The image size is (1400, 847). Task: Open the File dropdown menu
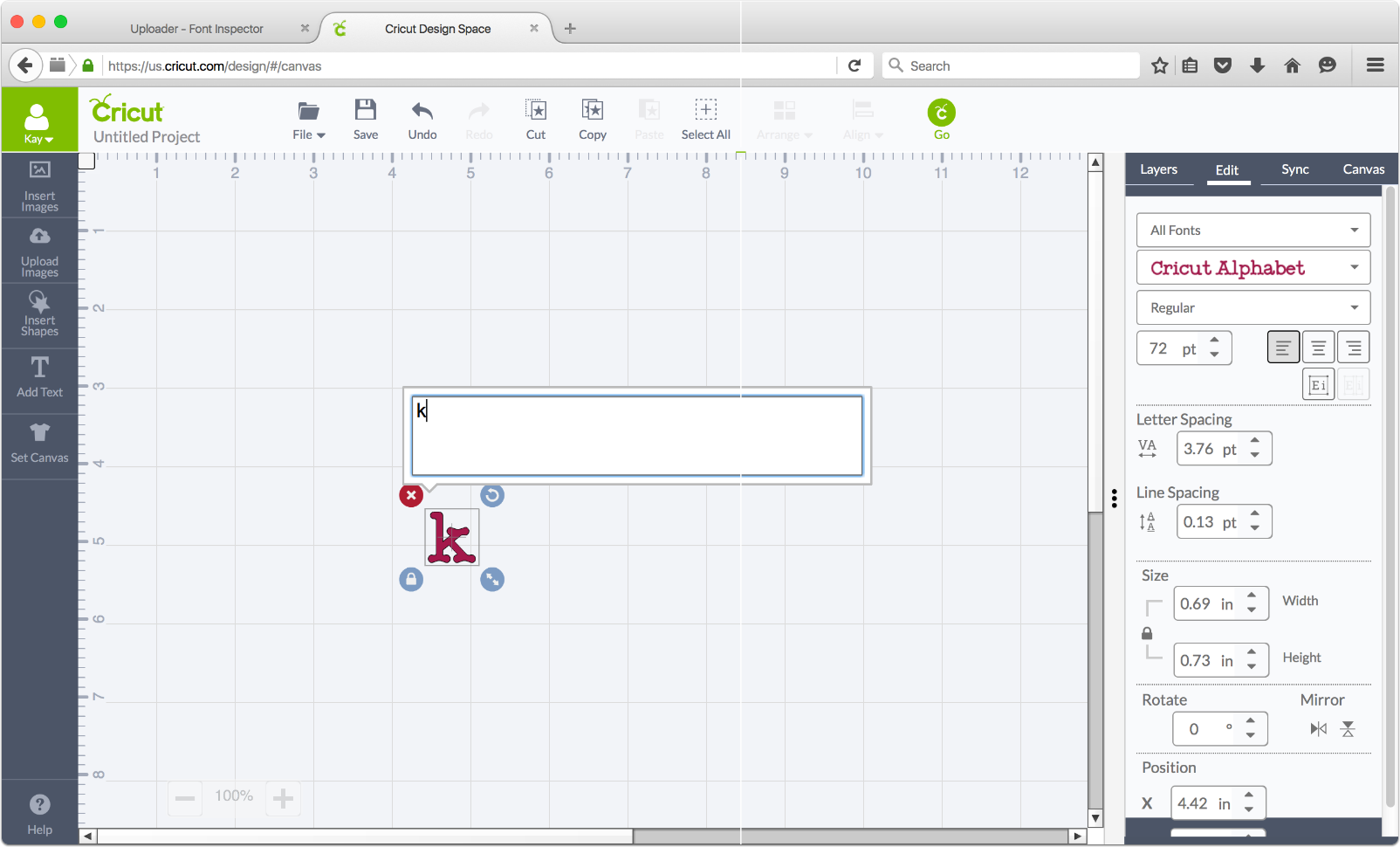(x=309, y=119)
